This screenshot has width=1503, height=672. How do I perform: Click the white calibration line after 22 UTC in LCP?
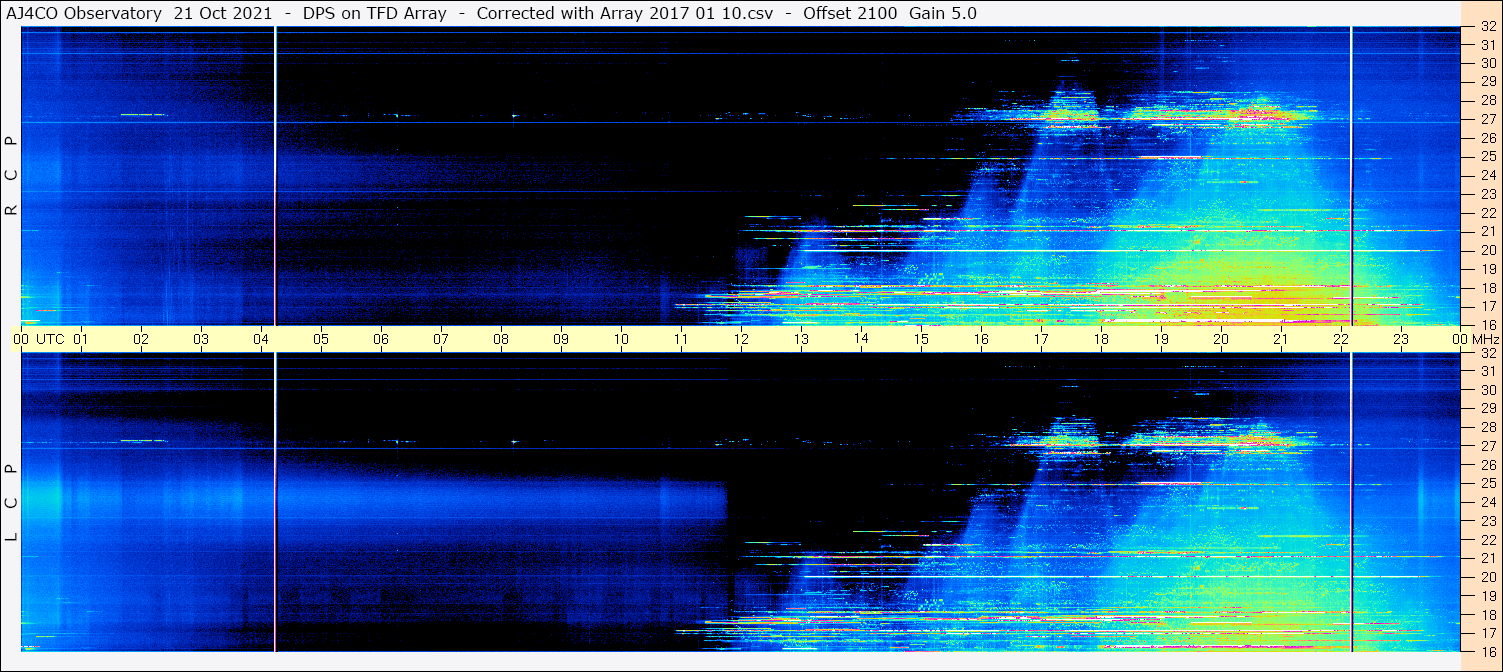point(1351,503)
